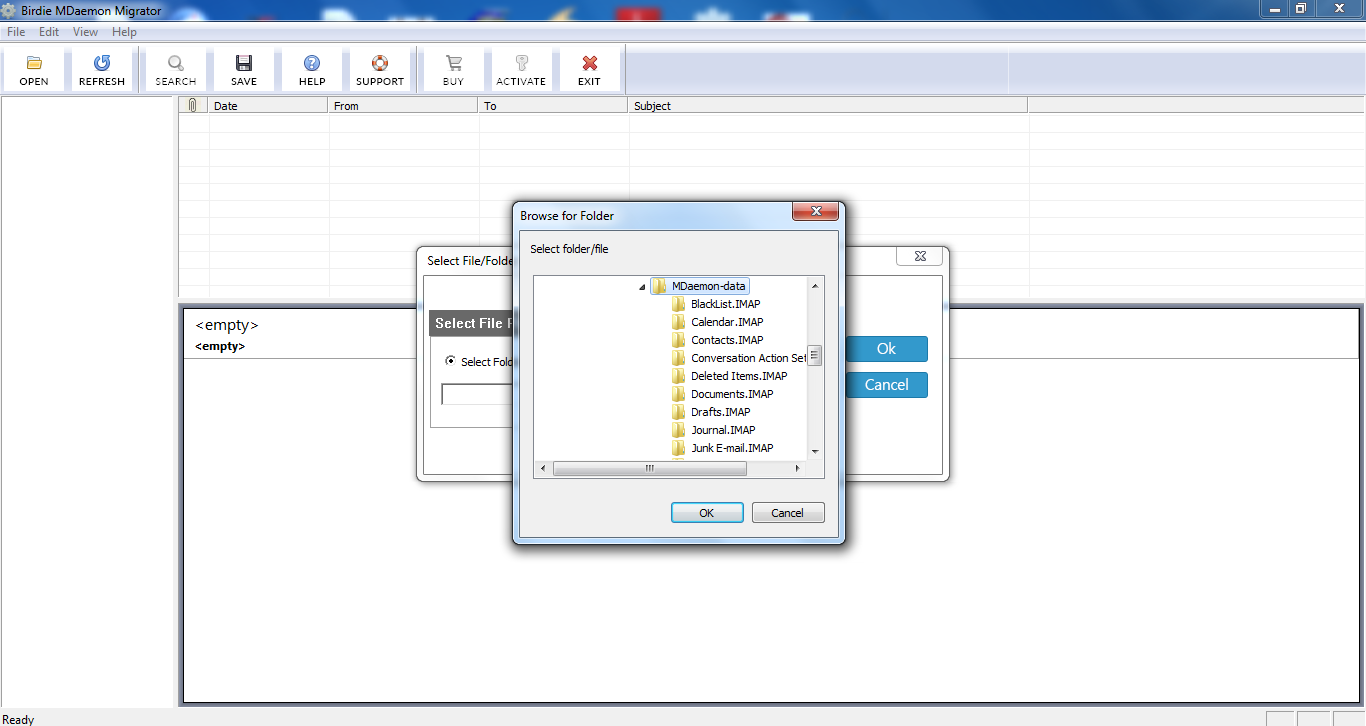Choose the Select Folder radio button
Image resolution: width=1366 pixels, height=726 pixels.
(450, 361)
